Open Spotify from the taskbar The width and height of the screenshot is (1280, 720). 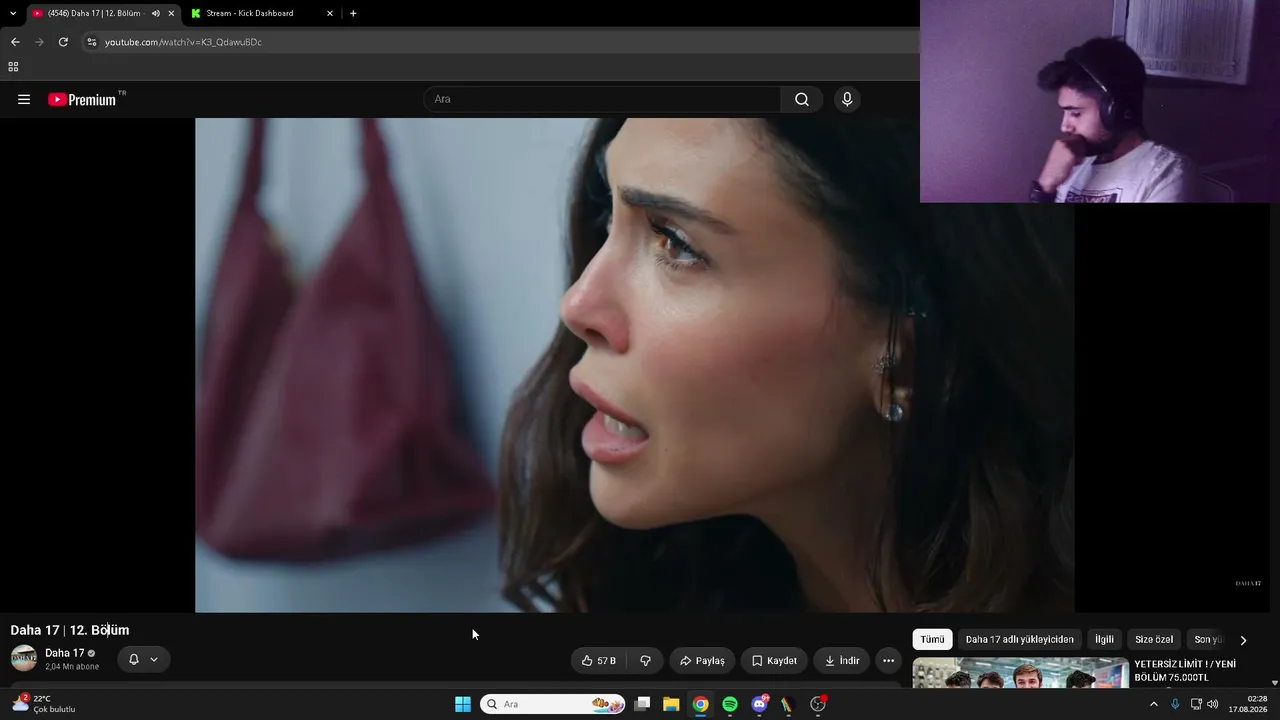730,704
